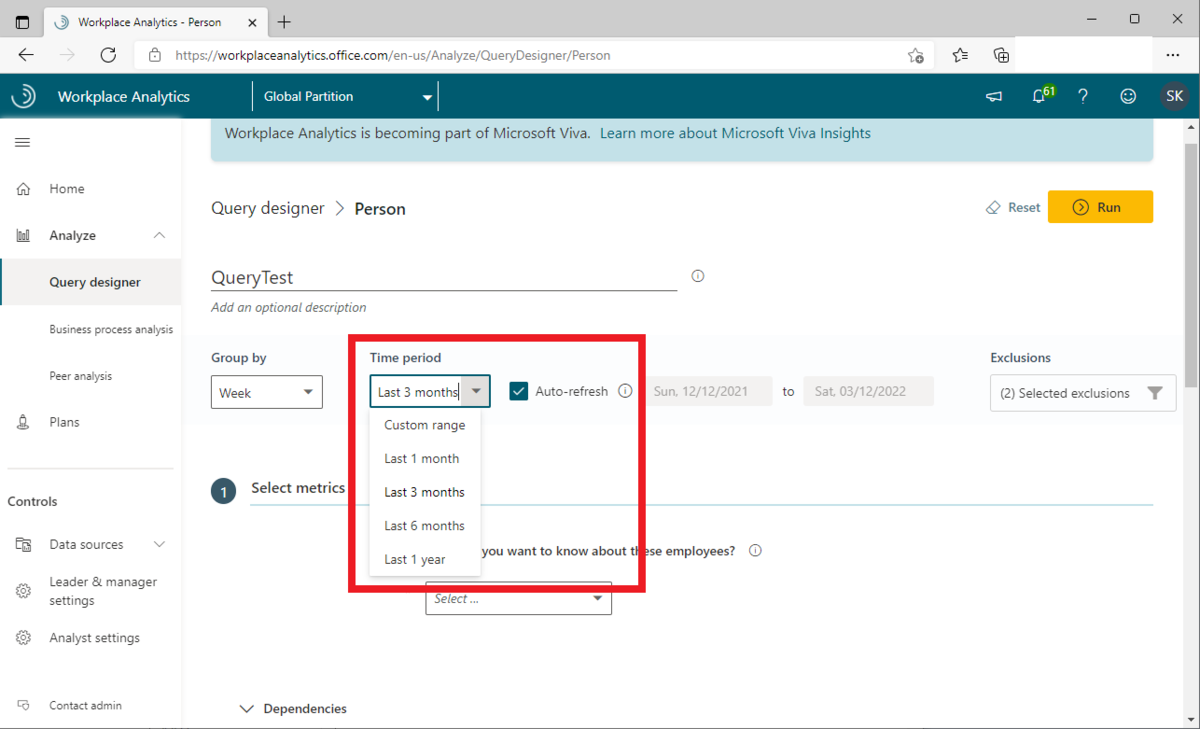The image size is (1200, 729).
Task: Choose Last 1 month option
Action: point(425,458)
